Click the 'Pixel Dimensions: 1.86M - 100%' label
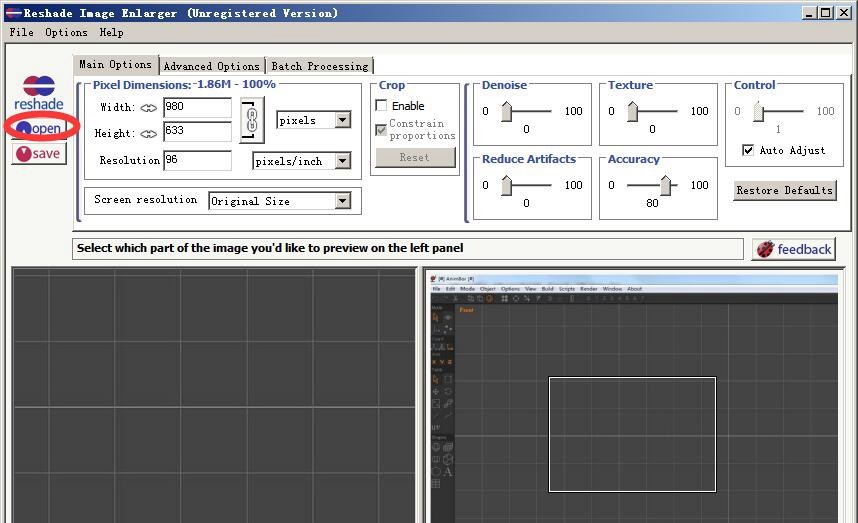Screen dimensions: 858x523 coord(184,85)
